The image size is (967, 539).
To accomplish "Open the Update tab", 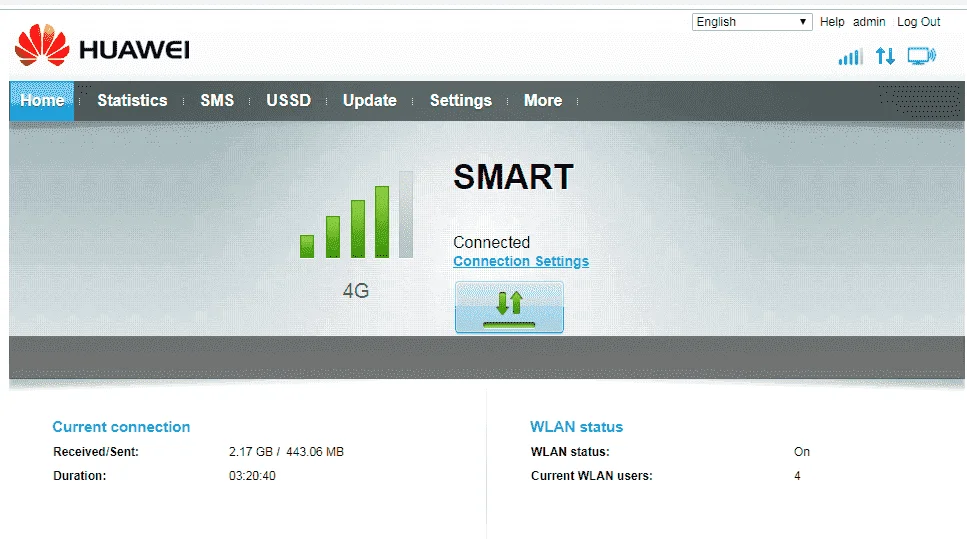I will click(x=369, y=101).
